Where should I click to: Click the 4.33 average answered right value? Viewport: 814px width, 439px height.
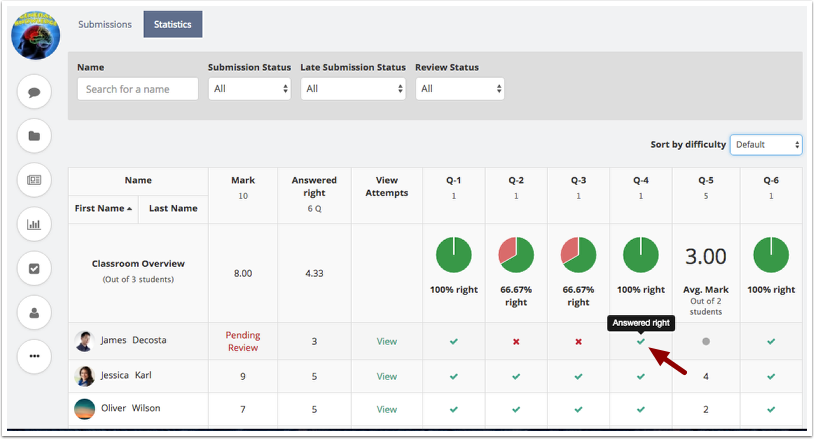point(314,273)
